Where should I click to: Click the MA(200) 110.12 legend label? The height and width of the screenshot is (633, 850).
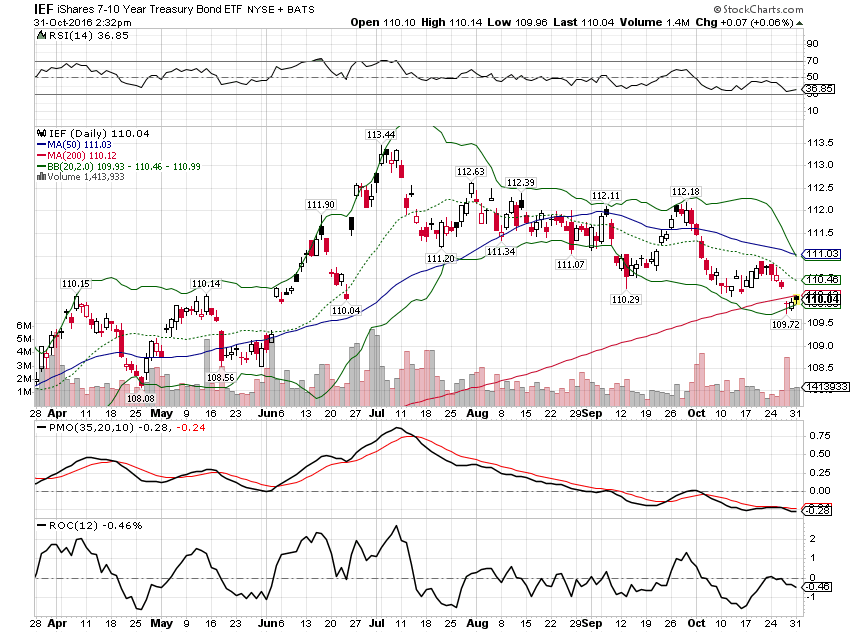coord(82,156)
